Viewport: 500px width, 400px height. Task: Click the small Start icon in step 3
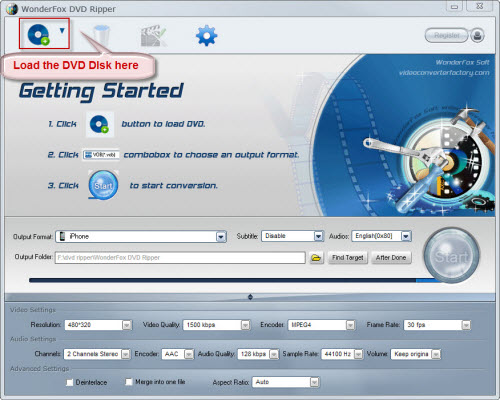[x=103, y=185]
